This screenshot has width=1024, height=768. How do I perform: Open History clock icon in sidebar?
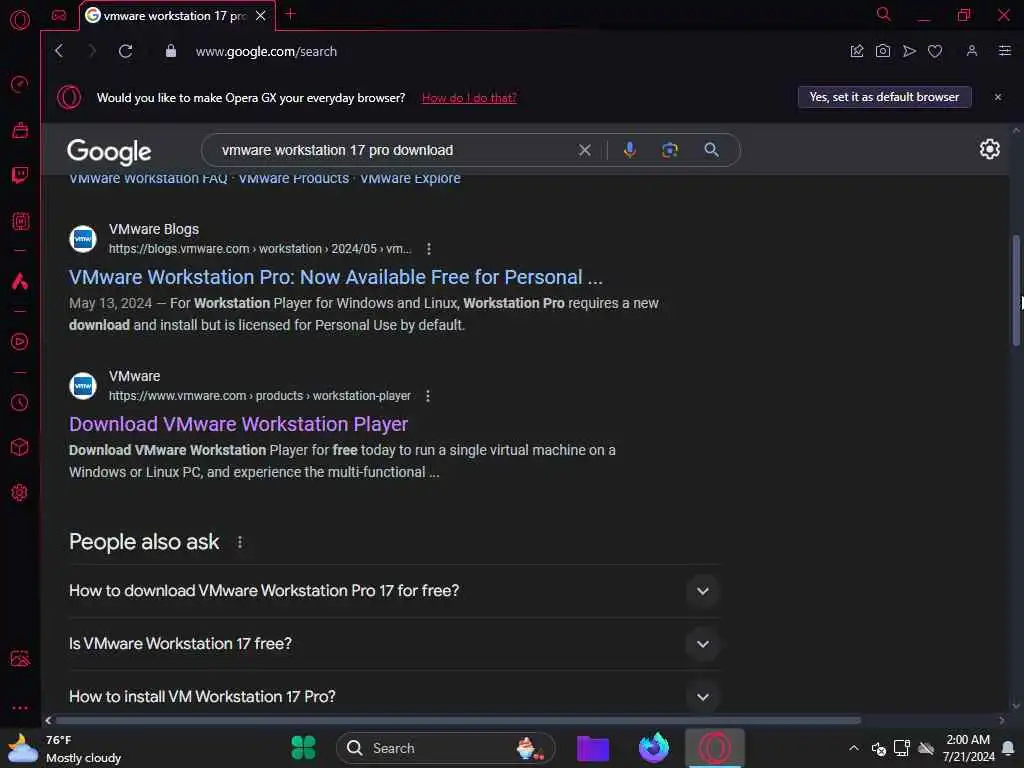(20, 402)
